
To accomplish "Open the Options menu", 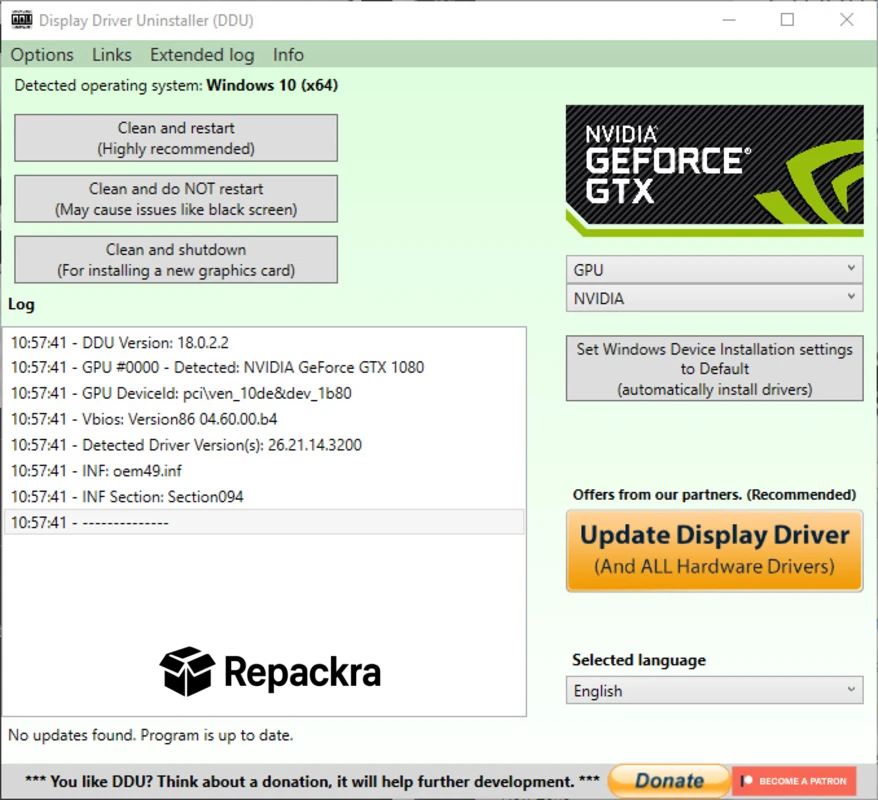I will pyautogui.click(x=42, y=55).
